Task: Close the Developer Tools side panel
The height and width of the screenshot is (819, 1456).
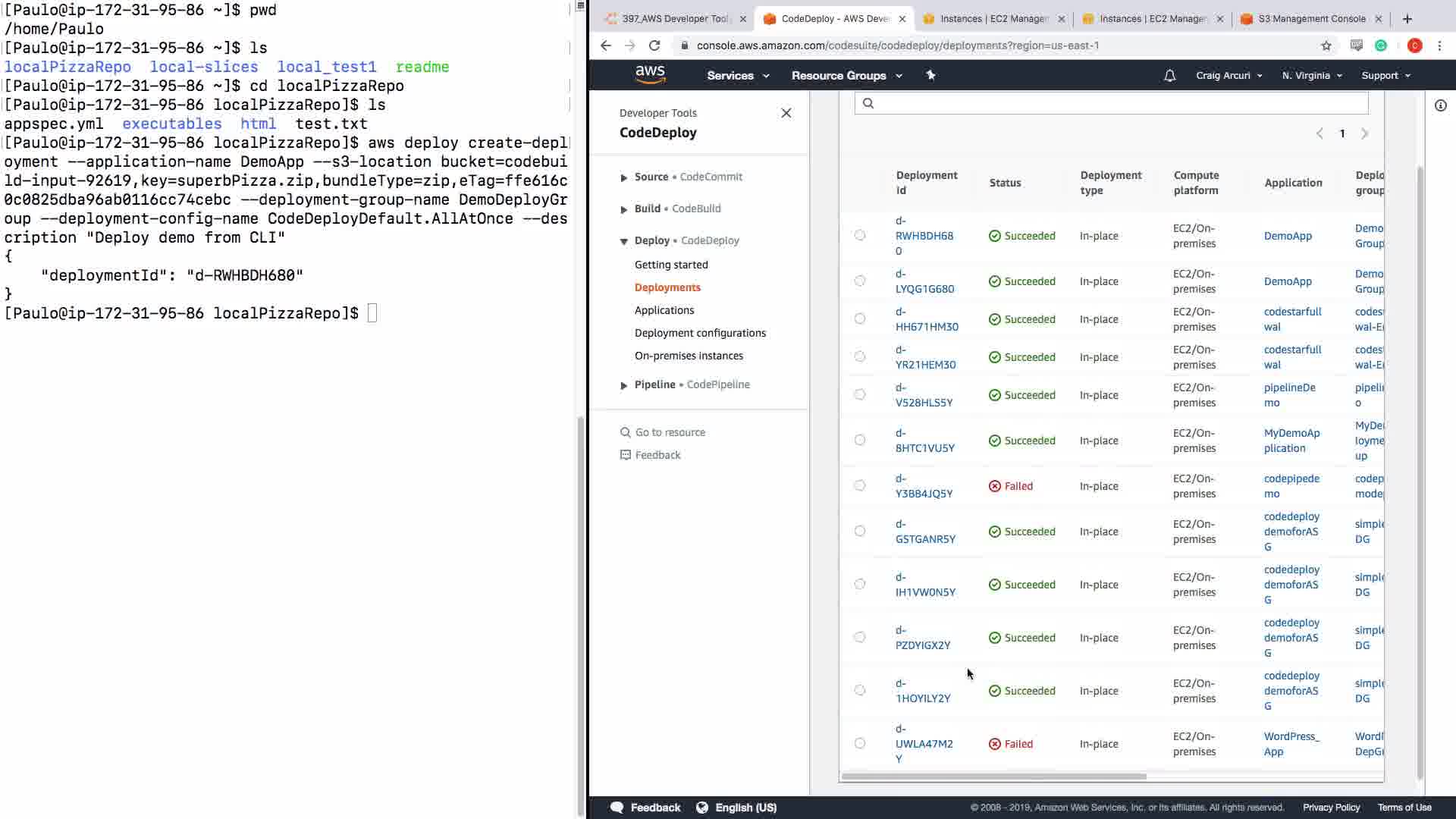Action: click(786, 113)
